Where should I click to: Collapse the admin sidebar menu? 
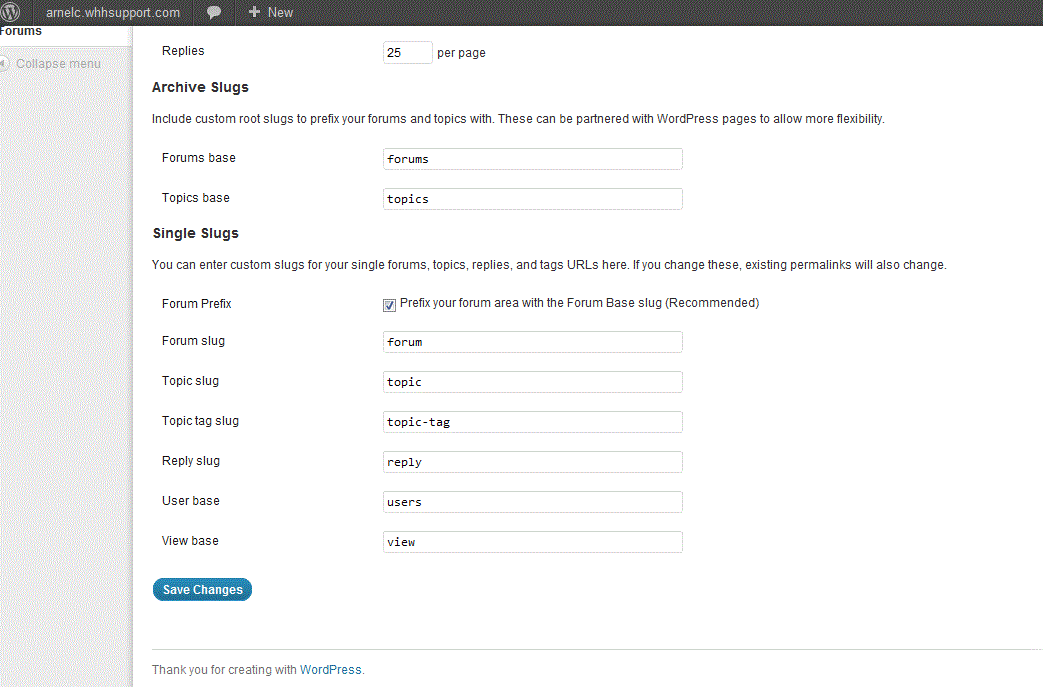pyautogui.click(x=58, y=64)
